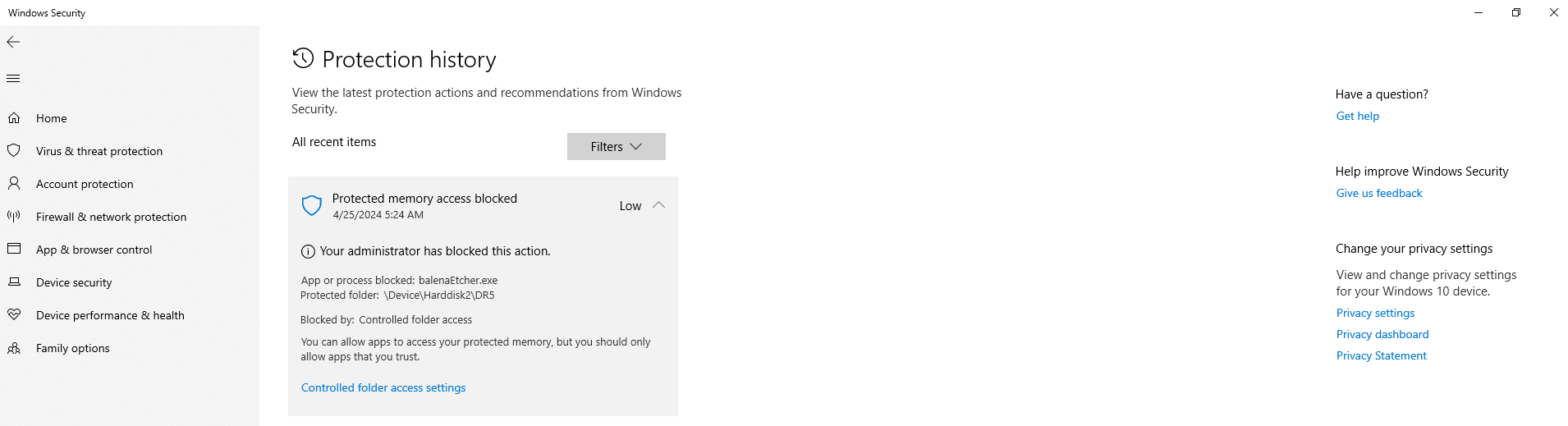Open the Privacy Statement link

1381,355
